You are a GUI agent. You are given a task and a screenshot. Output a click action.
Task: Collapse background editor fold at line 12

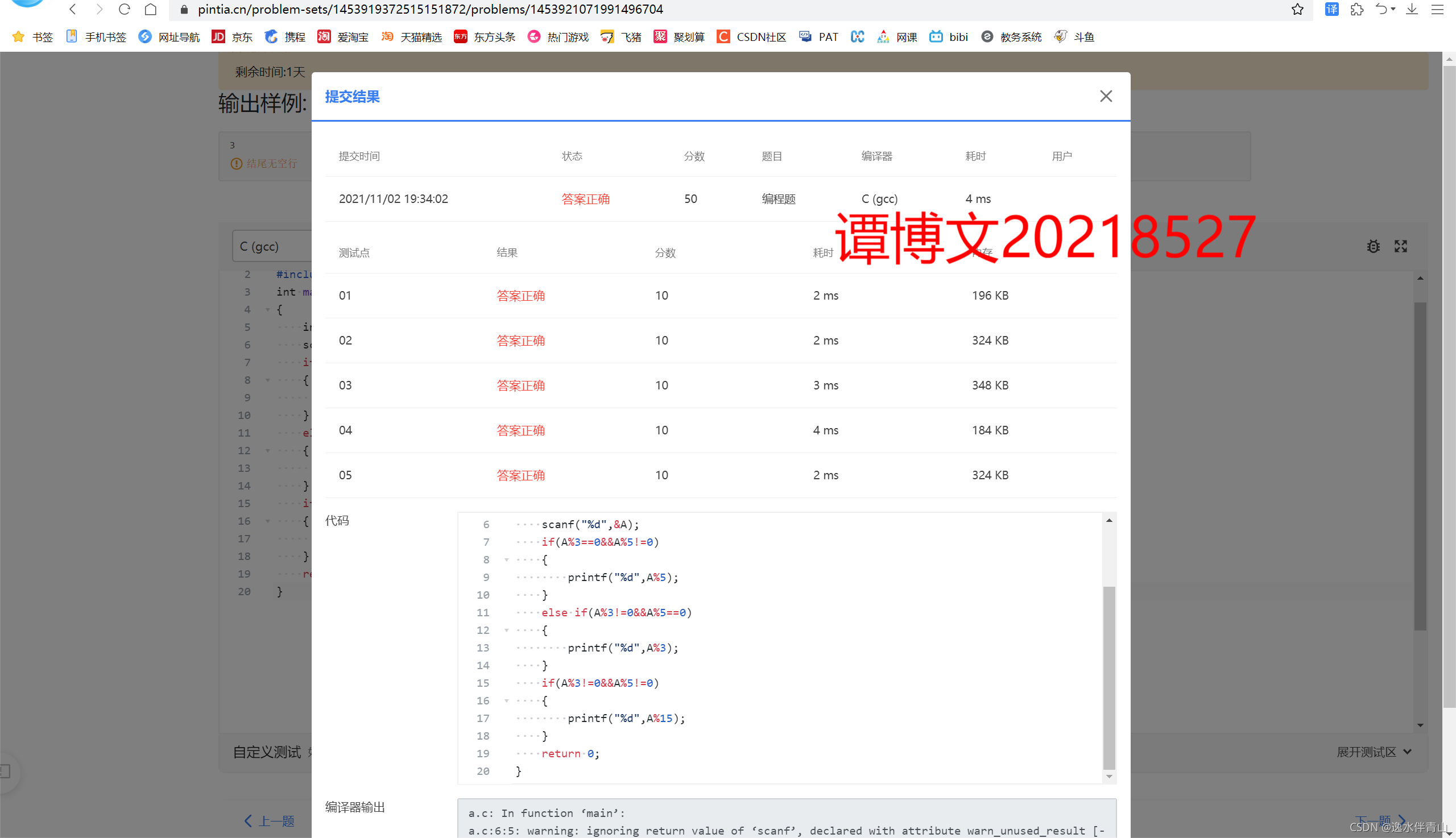click(x=267, y=451)
